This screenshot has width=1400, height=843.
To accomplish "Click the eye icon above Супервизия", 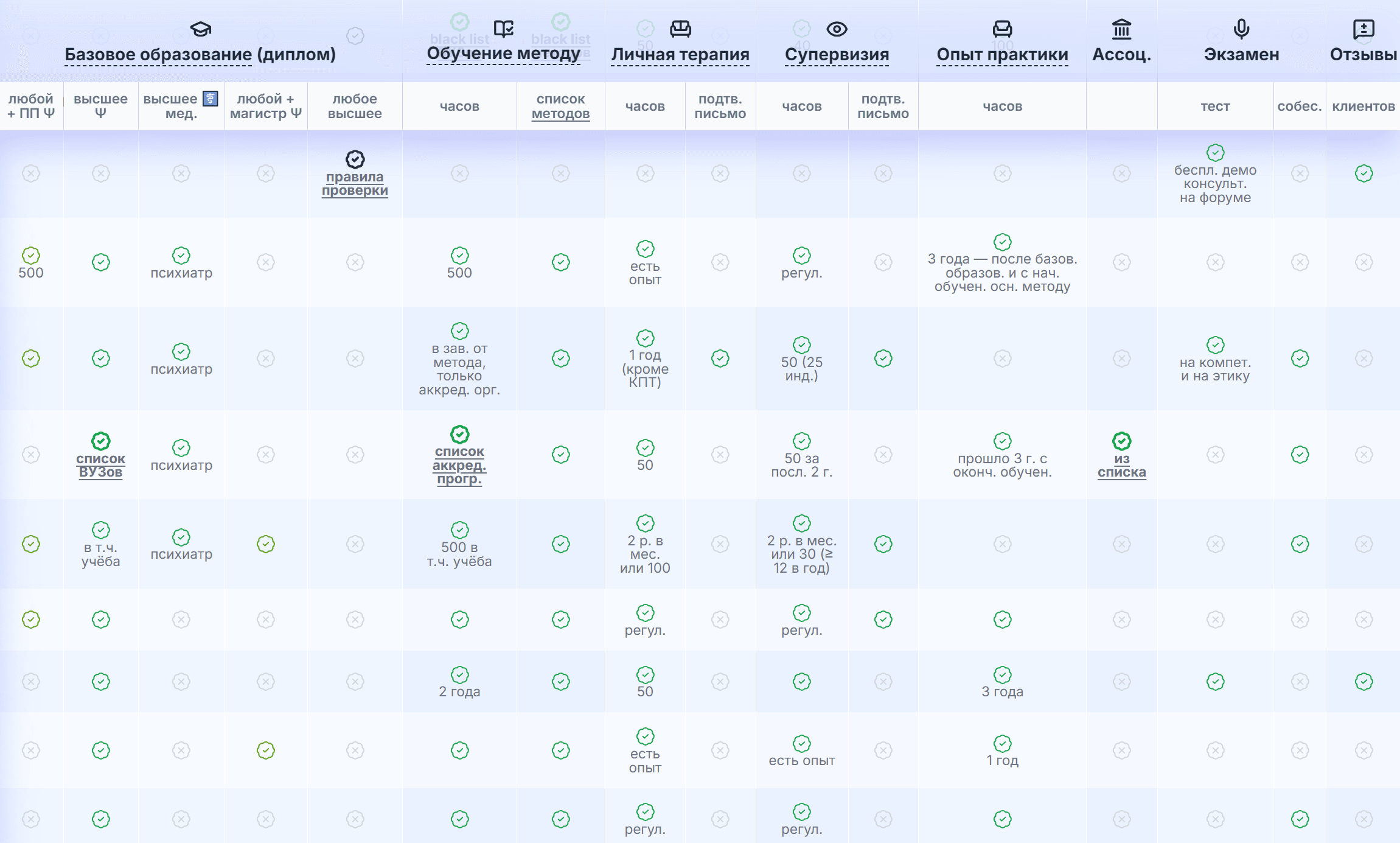I will click(x=837, y=29).
